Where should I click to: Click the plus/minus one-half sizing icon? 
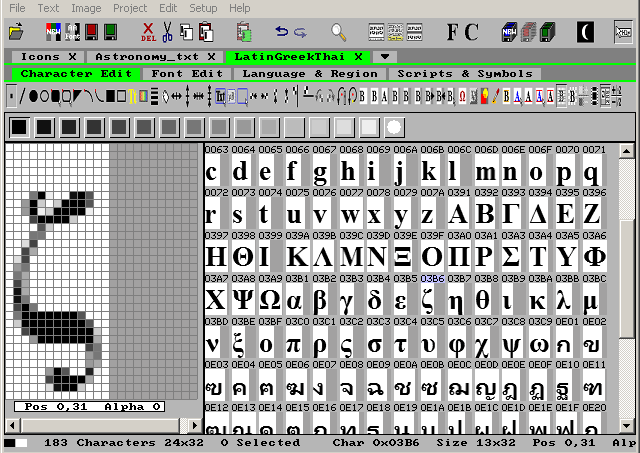coord(617,96)
